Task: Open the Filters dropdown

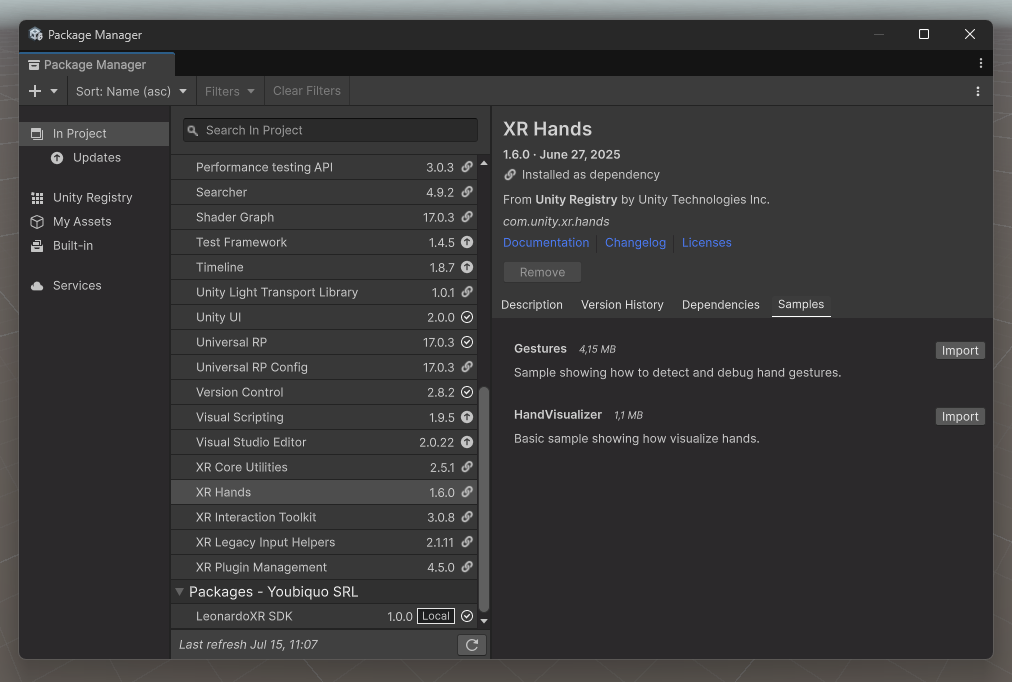Action: 229,91
